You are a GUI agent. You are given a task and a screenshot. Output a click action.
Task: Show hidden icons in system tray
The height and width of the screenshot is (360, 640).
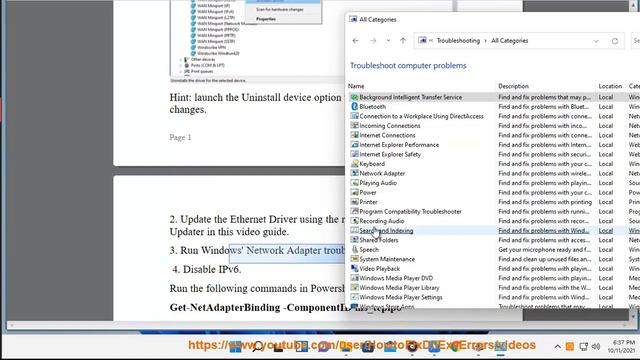557,347
